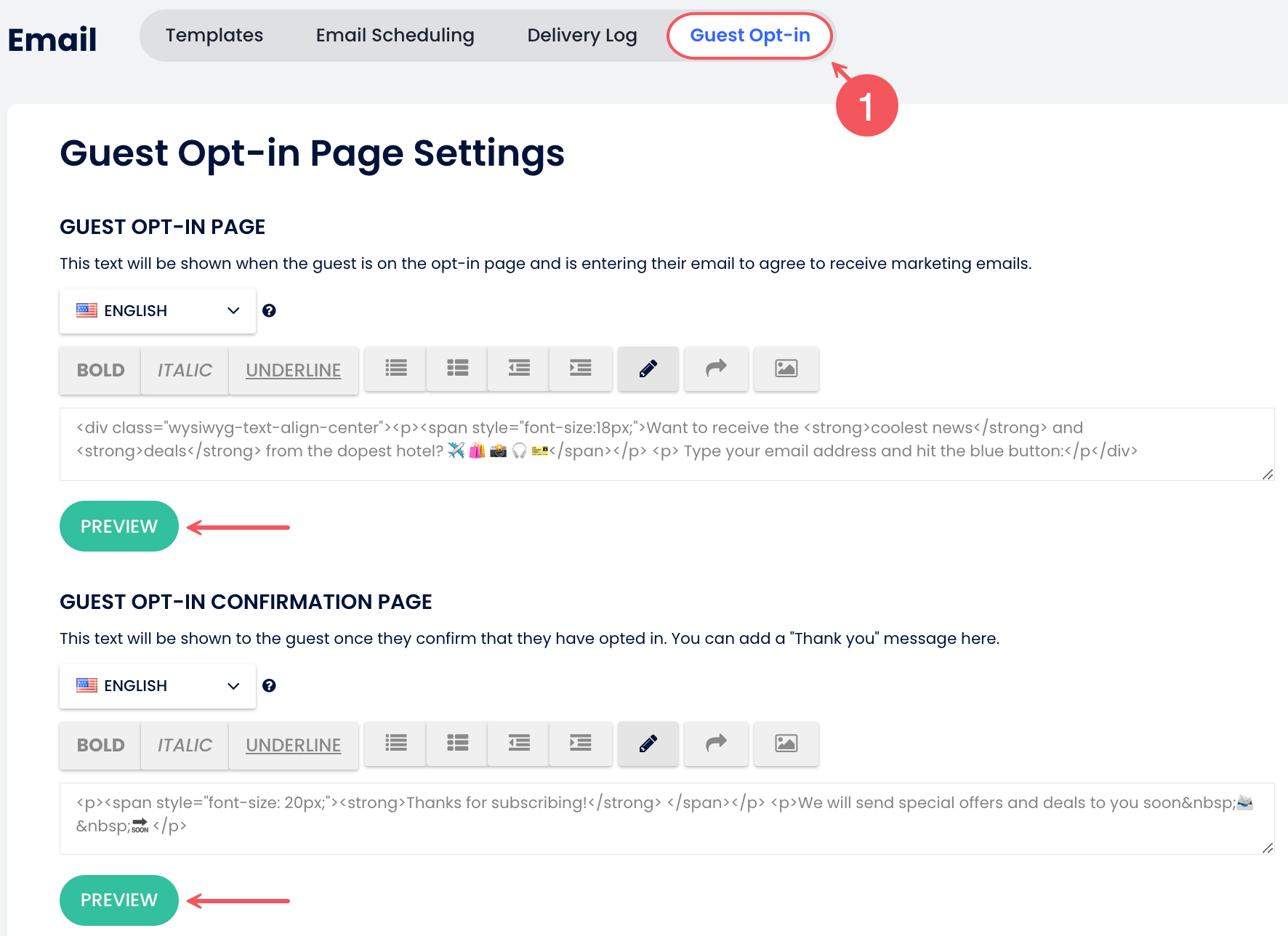This screenshot has height=936, width=1288.
Task: Expand the English dropdown under Guest Opt-in Page
Action: [158, 311]
